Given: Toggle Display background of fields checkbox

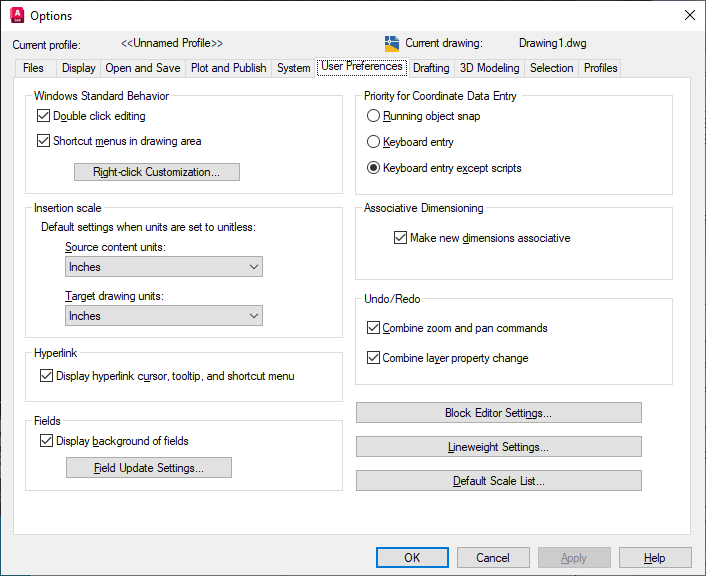Looking at the screenshot, I should (46, 440).
